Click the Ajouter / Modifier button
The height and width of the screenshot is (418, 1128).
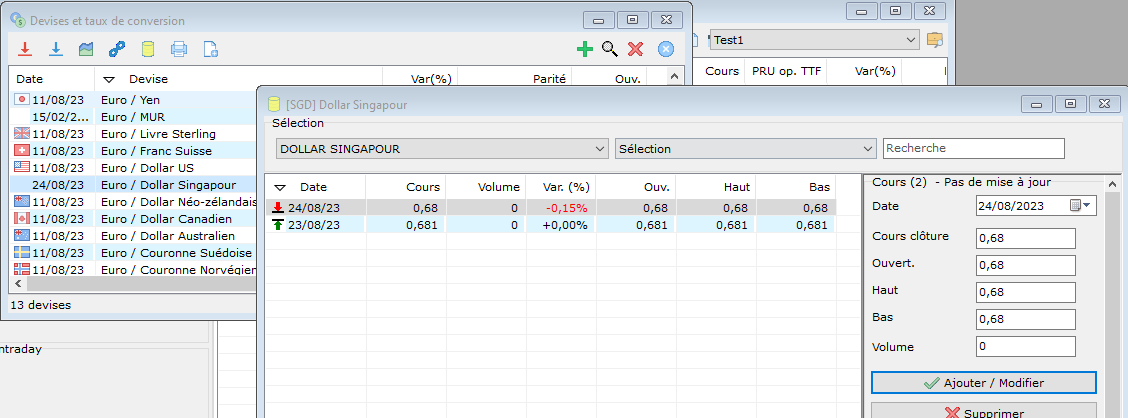point(983,383)
